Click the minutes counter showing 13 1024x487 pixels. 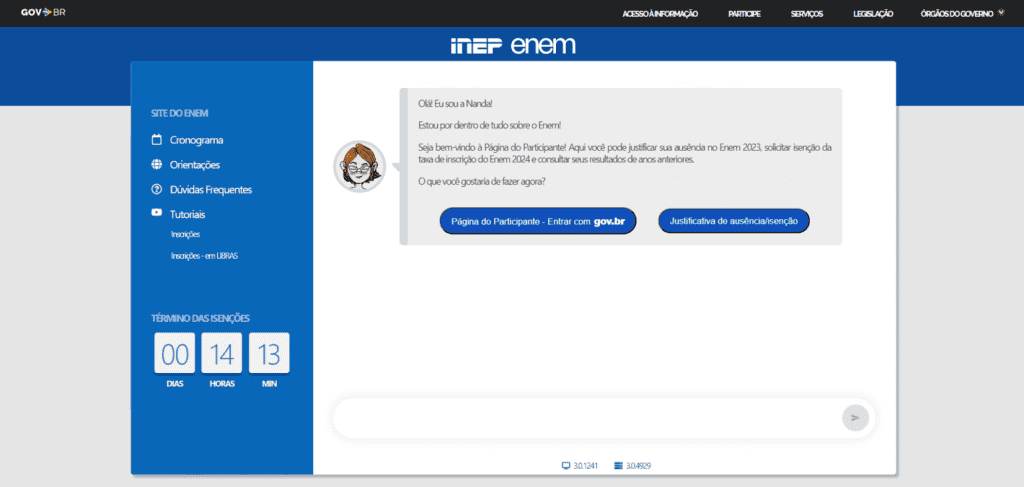[x=269, y=353]
